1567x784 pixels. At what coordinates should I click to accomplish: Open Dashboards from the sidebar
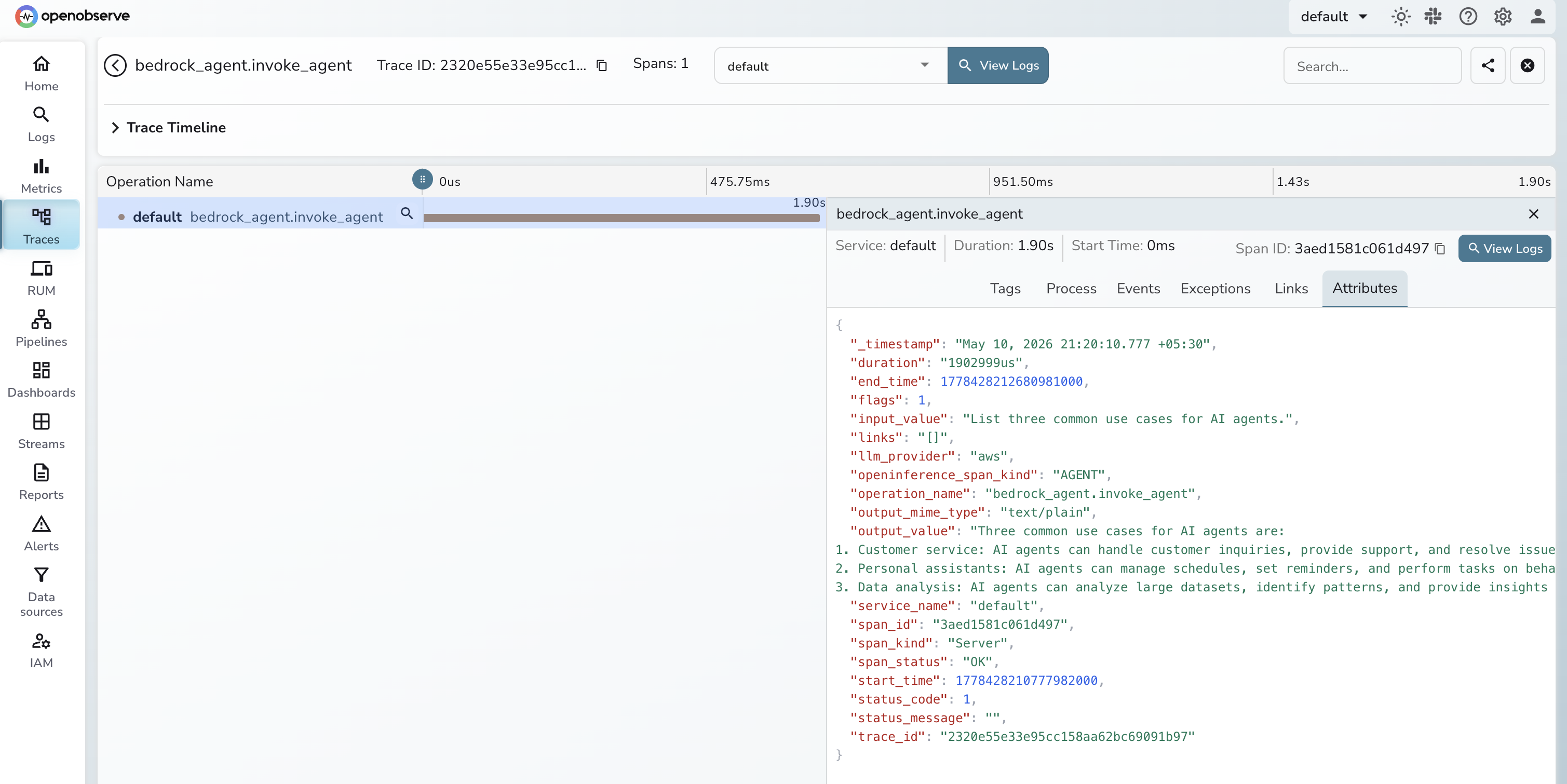42,380
